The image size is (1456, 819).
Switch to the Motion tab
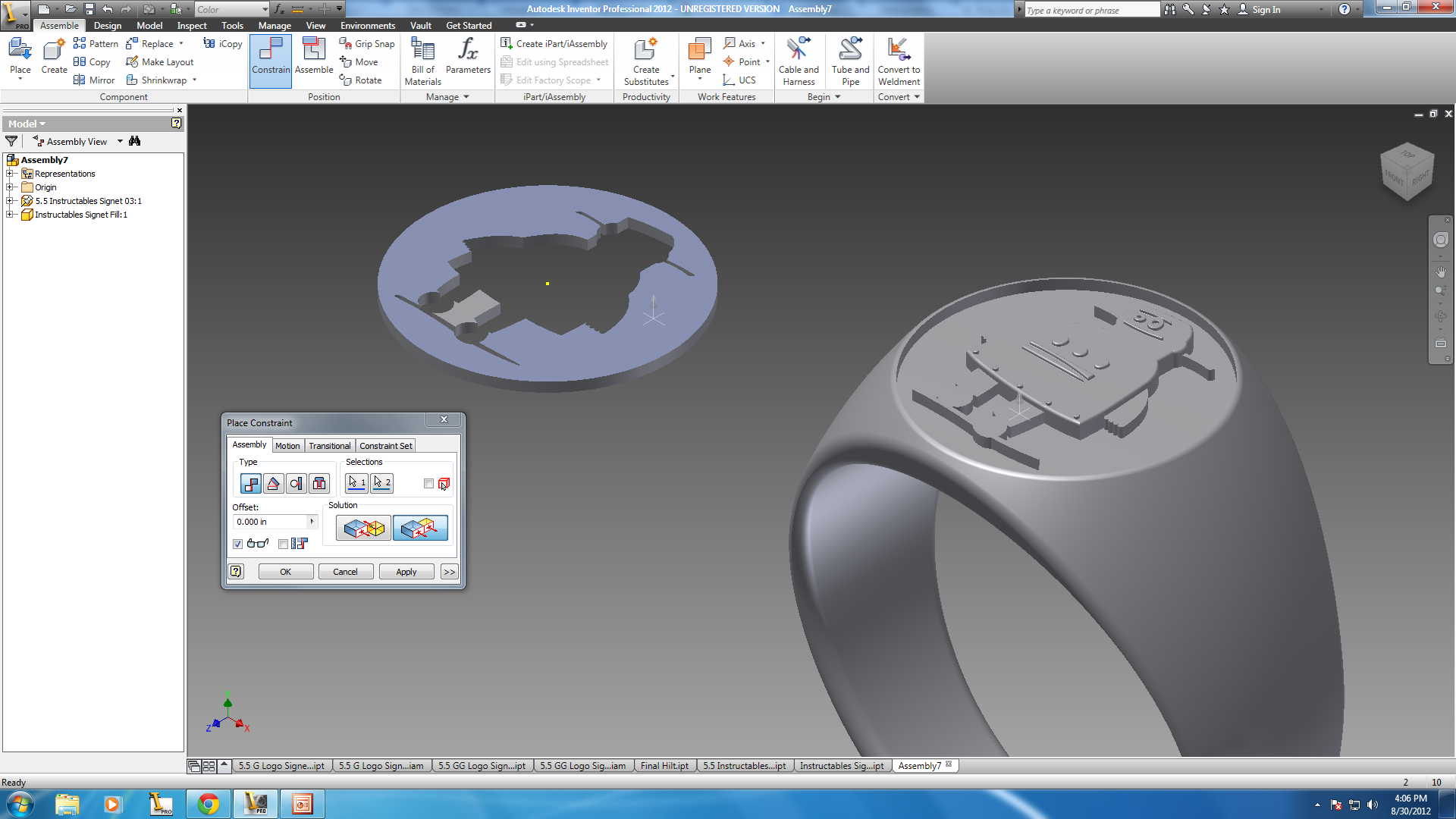(x=287, y=445)
